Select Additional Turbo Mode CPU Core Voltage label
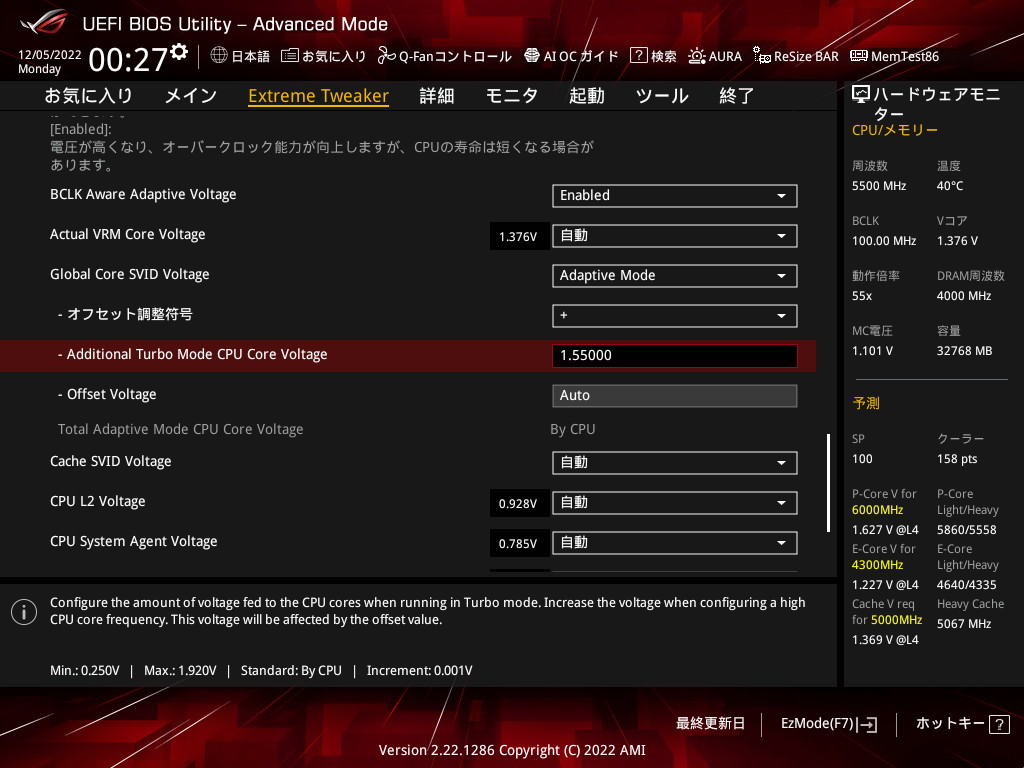1024x768 pixels. coord(197,355)
